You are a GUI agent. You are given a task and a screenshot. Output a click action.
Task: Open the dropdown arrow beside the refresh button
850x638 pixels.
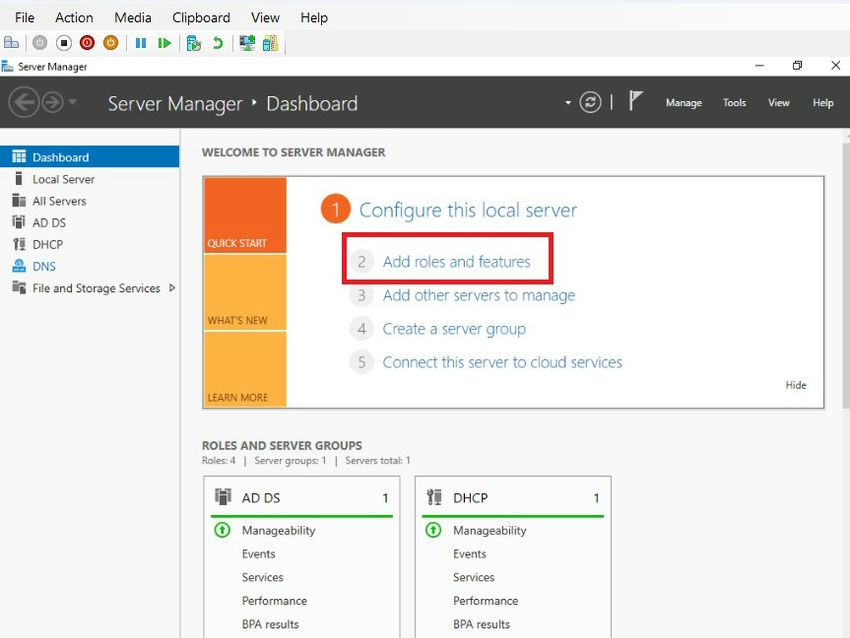pos(568,103)
